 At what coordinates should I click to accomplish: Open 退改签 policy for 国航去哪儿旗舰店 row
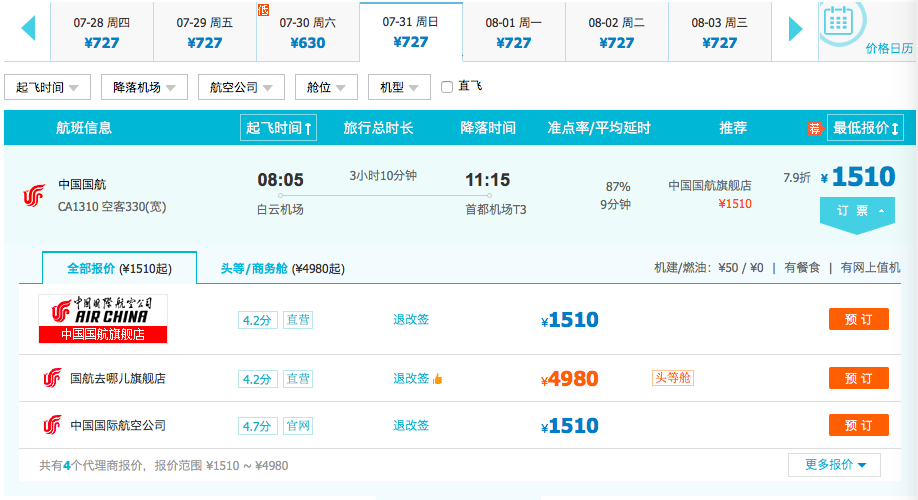point(411,379)
